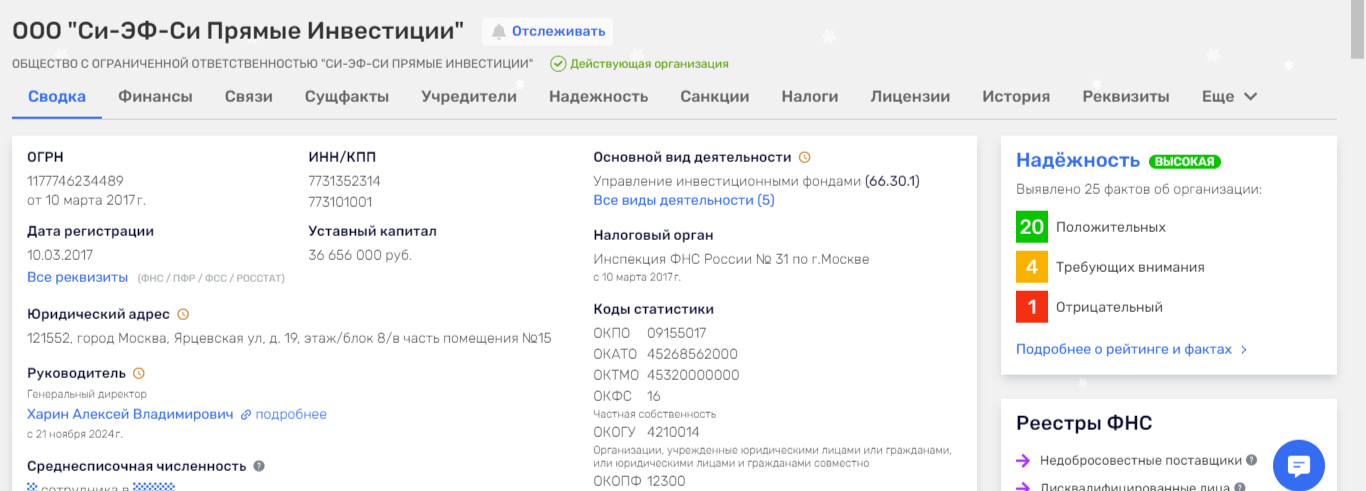Click the Харин Алексей Владимирович link

tap(130, 414)
